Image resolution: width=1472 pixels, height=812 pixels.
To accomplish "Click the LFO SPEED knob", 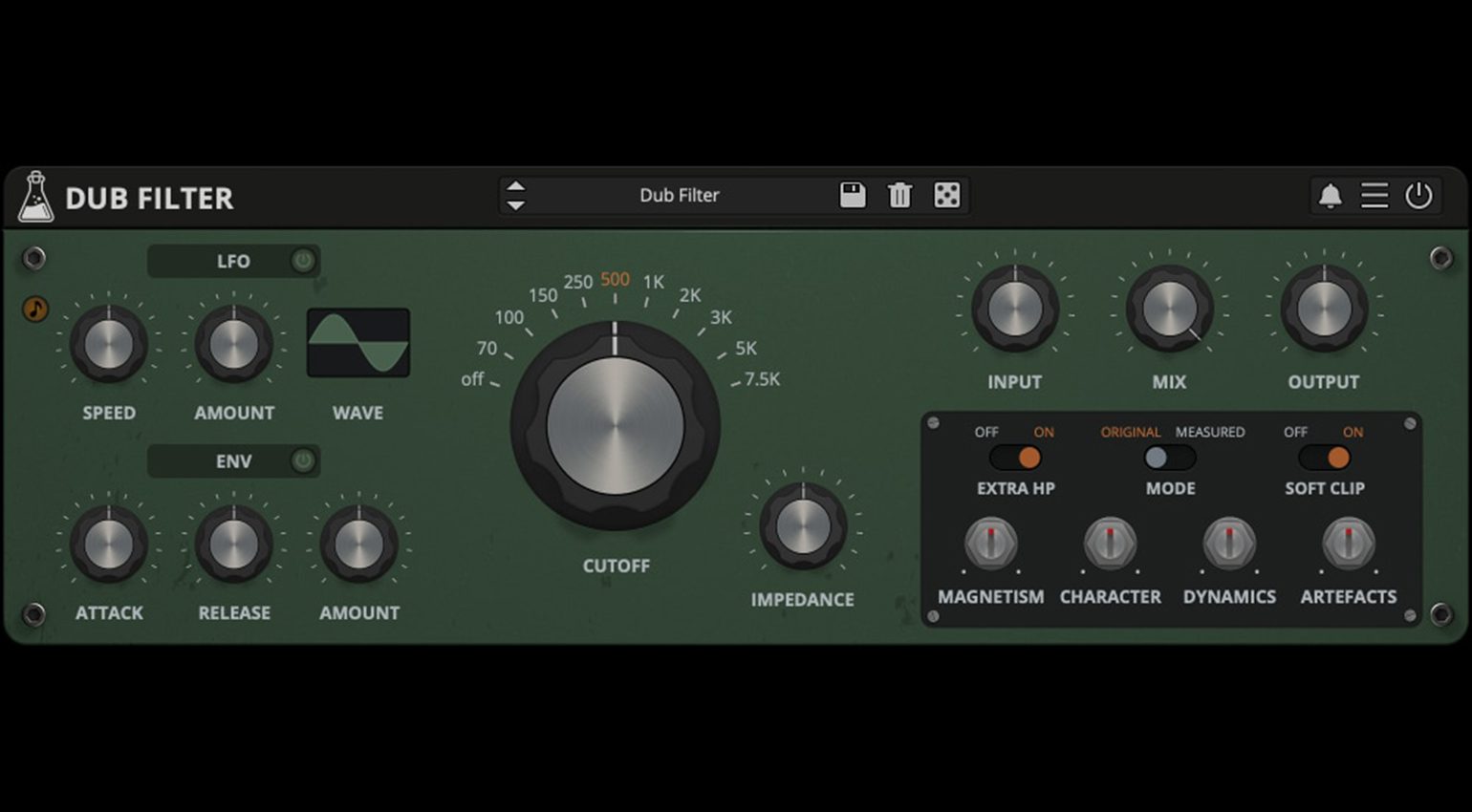I will (x=109, y=344).
